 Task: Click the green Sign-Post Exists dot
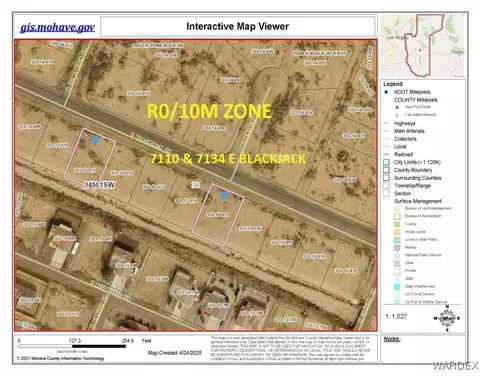pyautogui.click(x=397, y=107)
